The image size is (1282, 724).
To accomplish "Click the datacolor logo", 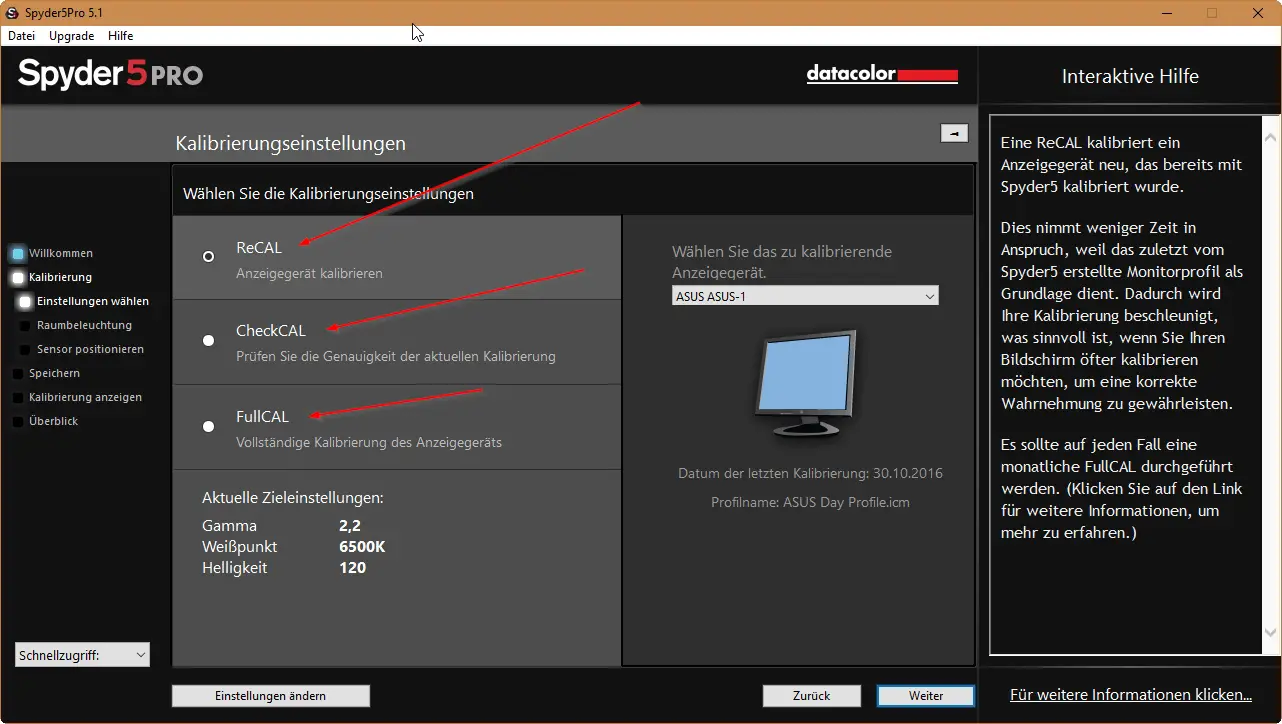I will (882, 75).
